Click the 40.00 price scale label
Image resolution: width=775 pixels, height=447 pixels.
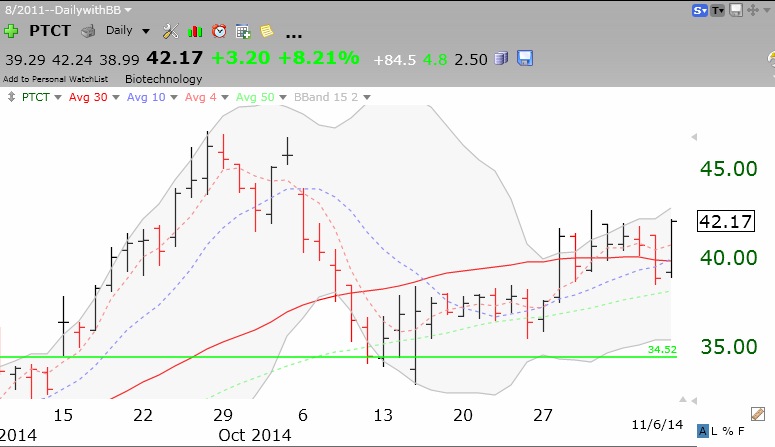point(729,258)
